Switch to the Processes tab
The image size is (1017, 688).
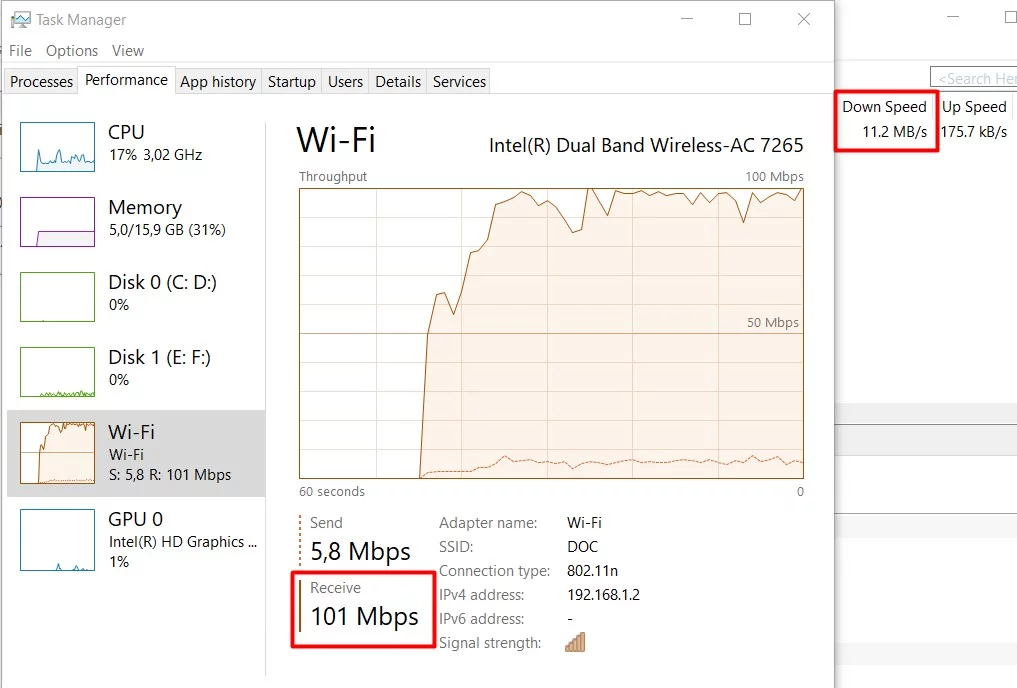tap(41, 82)
